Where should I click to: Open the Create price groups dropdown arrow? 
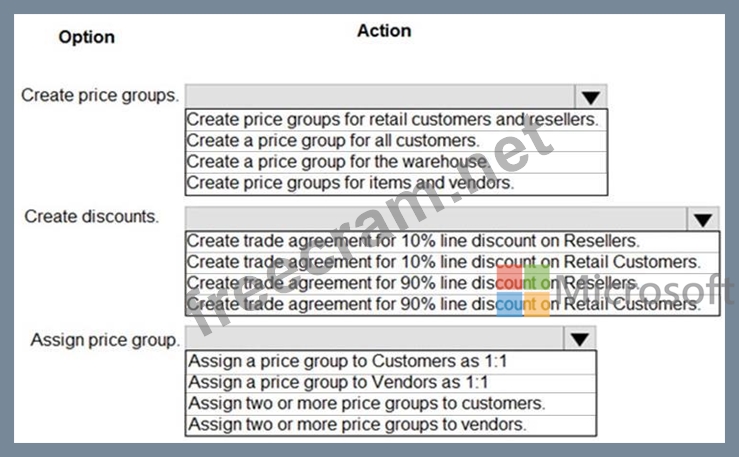tap(591, 97)
